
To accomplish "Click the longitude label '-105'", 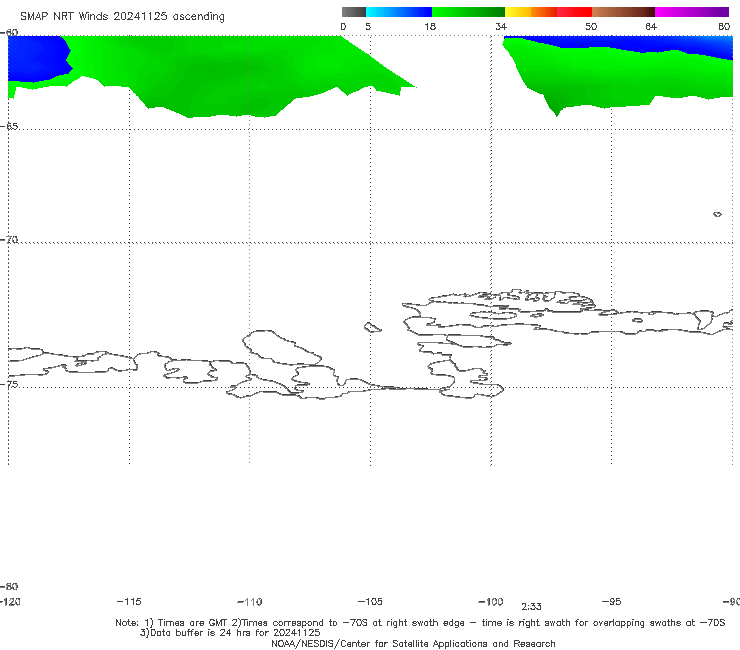I will (x=370, y=601).
